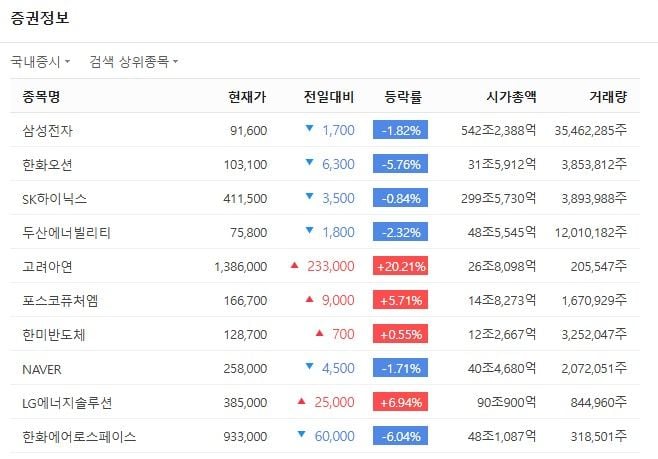Screen dimensions: 658x459
Task: Open 한화오션 stock page
Action: tap(47, 164)
